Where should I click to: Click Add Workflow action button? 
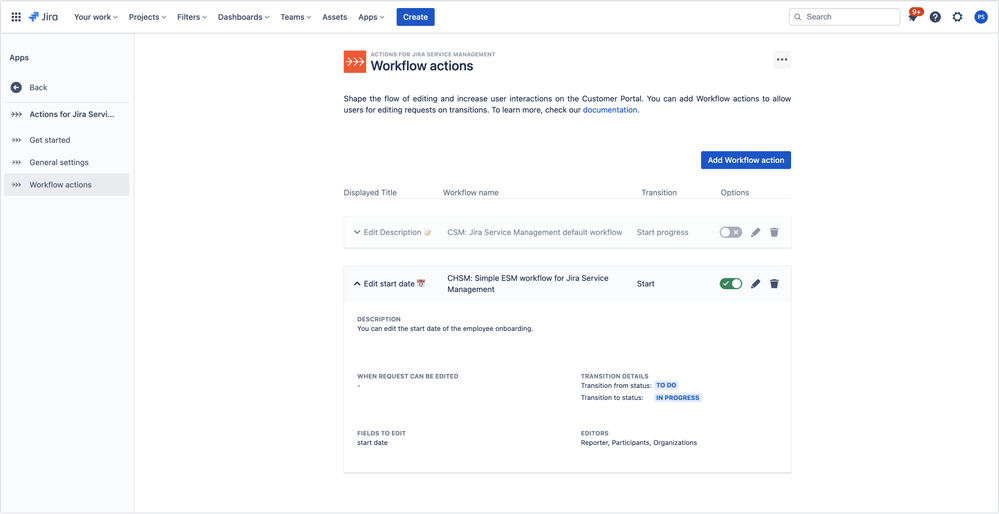[x=745, y=160]
